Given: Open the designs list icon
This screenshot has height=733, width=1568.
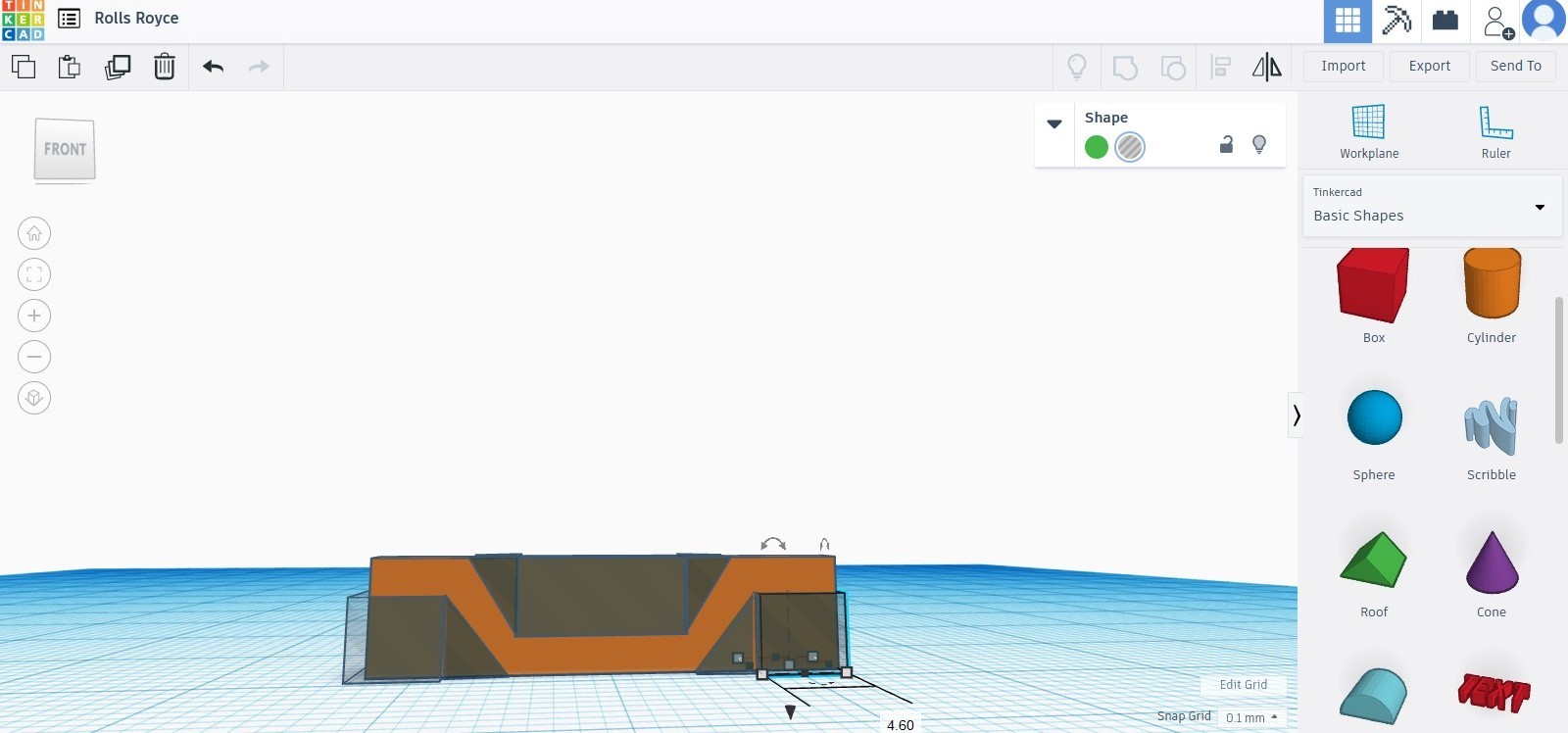Looking at the screenshot, I should pyautogui.click(x=69, y=19).
